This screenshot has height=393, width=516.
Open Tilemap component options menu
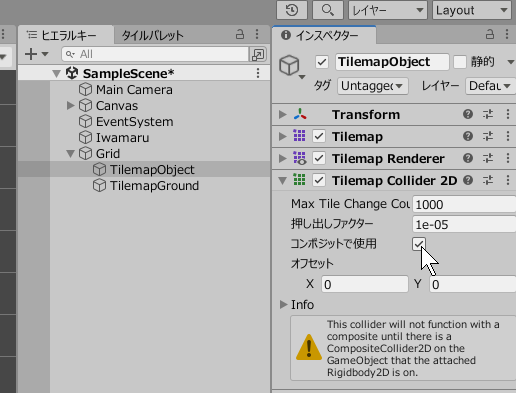(508, 136)
